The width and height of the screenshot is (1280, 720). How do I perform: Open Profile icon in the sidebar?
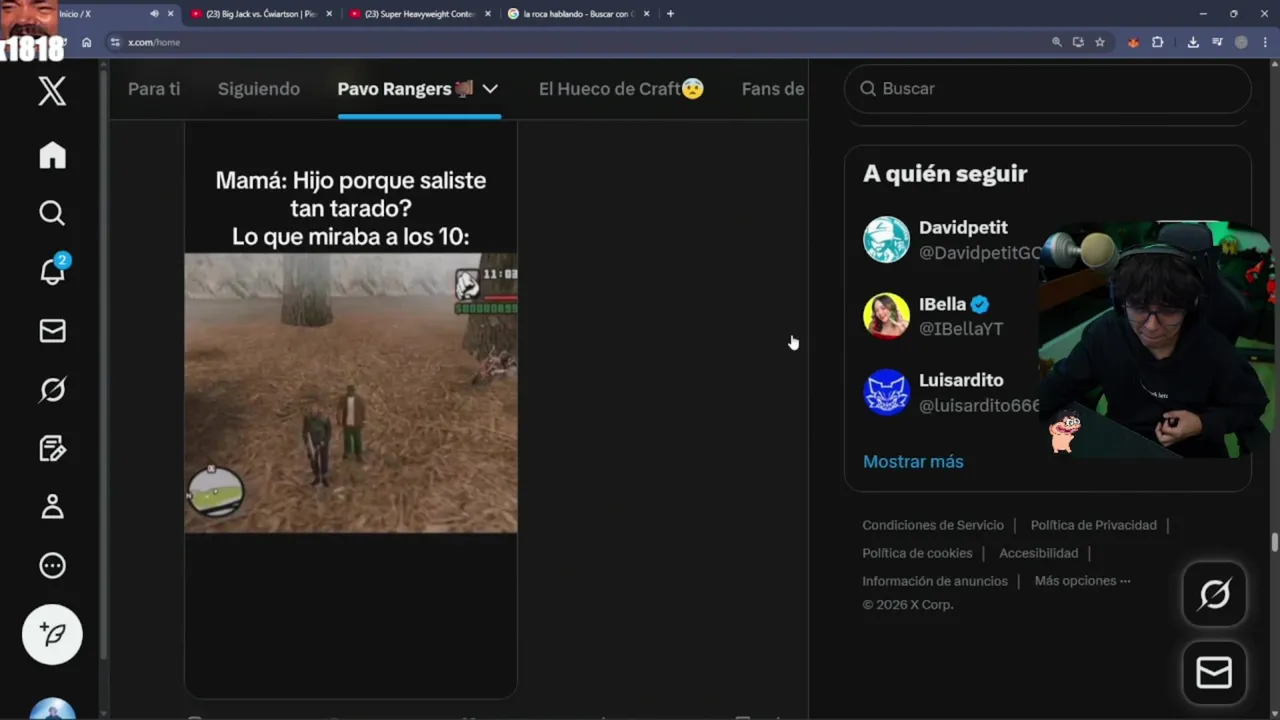(x=52, y=506)
